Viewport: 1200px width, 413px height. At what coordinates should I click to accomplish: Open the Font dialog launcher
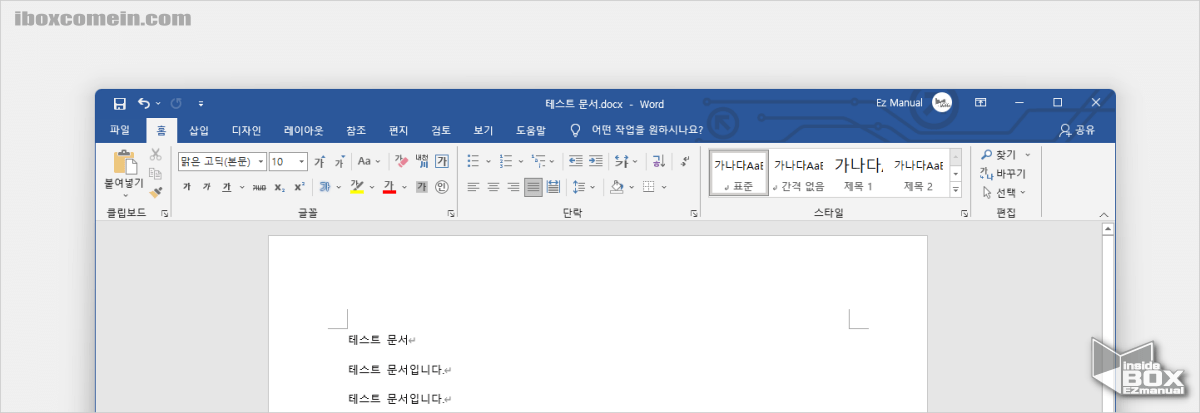pyautogui.click(x=451, y=214)
